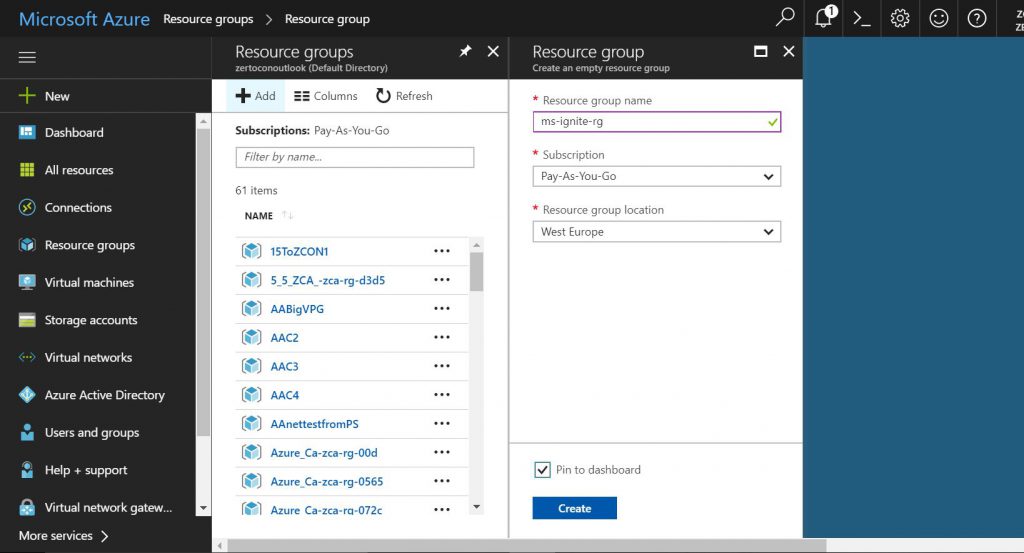Click the sidebar vertical scrollbar thumb
The height and width of the screenshot is (553, 1024).
point(203,282)
